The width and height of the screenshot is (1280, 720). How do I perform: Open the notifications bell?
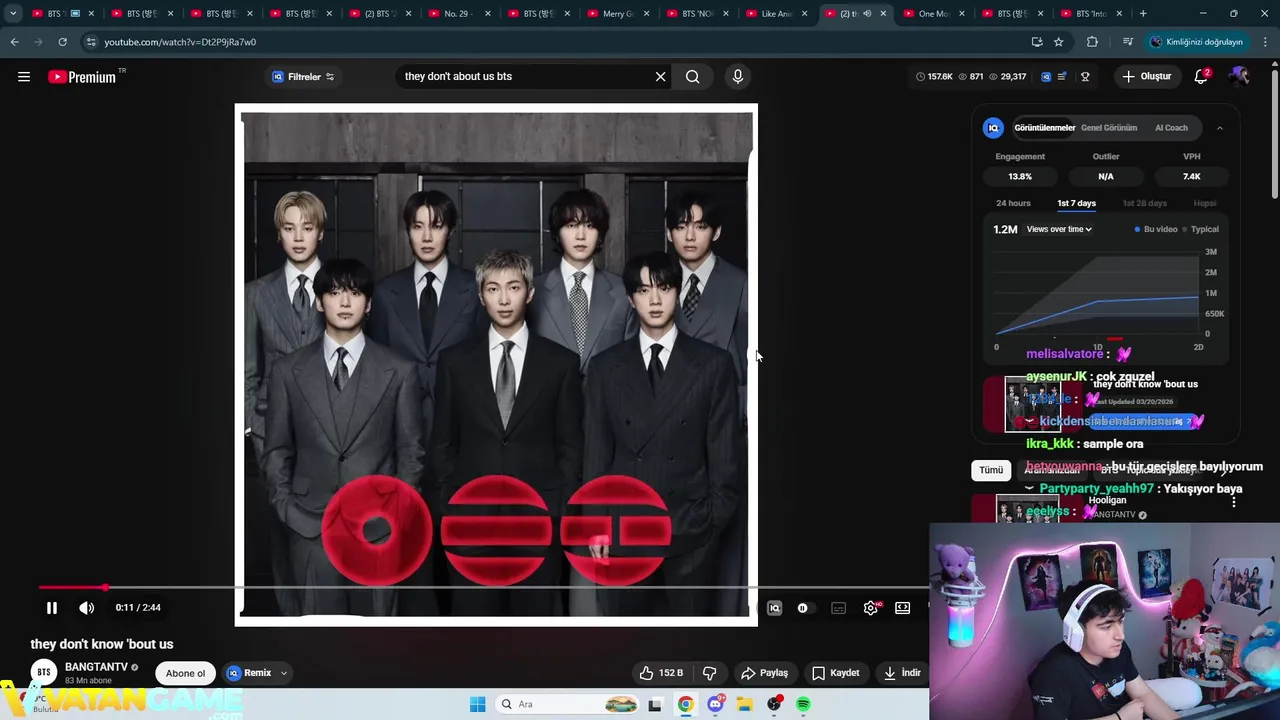coord(1201,77)
